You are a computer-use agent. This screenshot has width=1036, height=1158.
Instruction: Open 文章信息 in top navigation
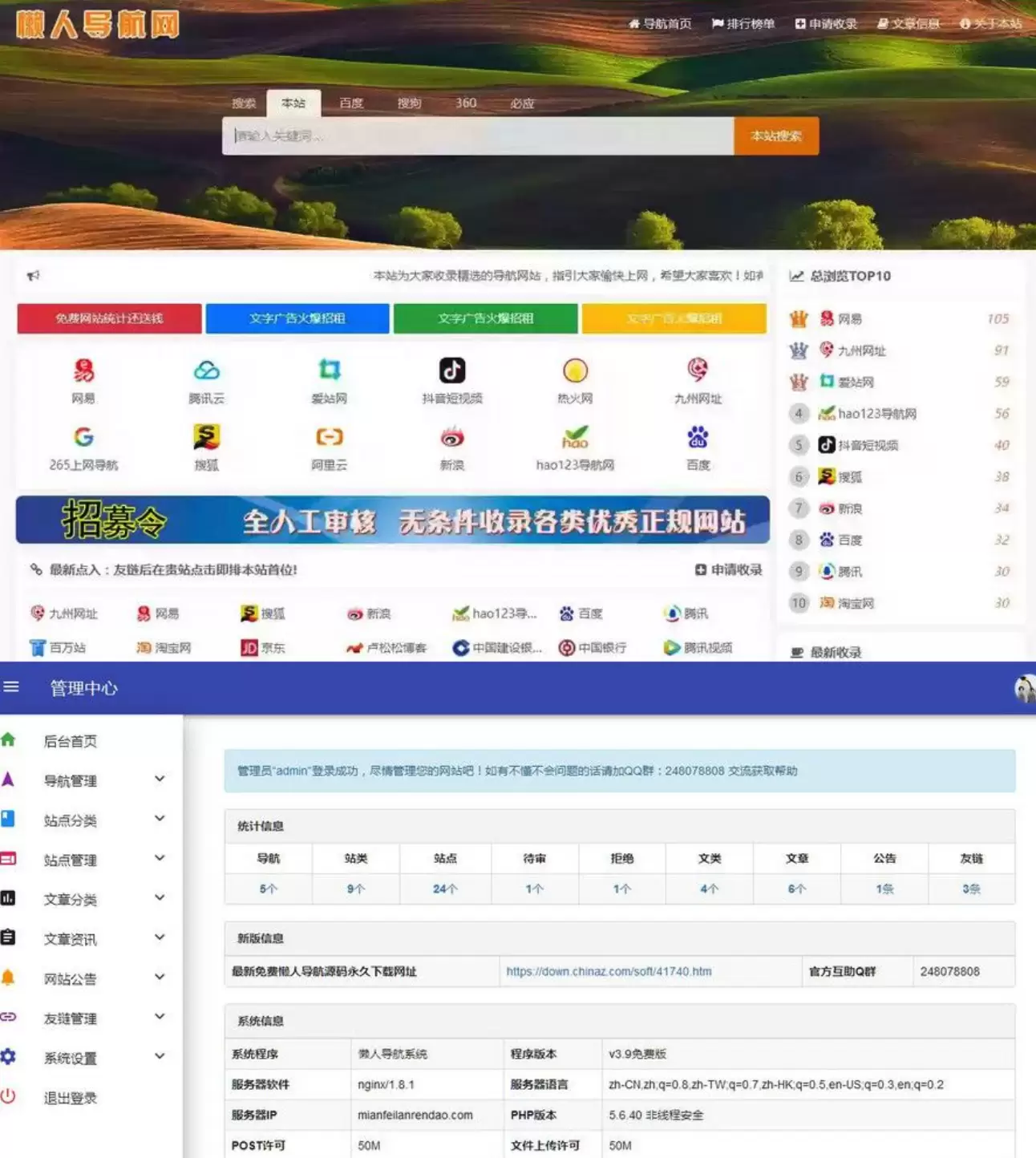[909, 24]
